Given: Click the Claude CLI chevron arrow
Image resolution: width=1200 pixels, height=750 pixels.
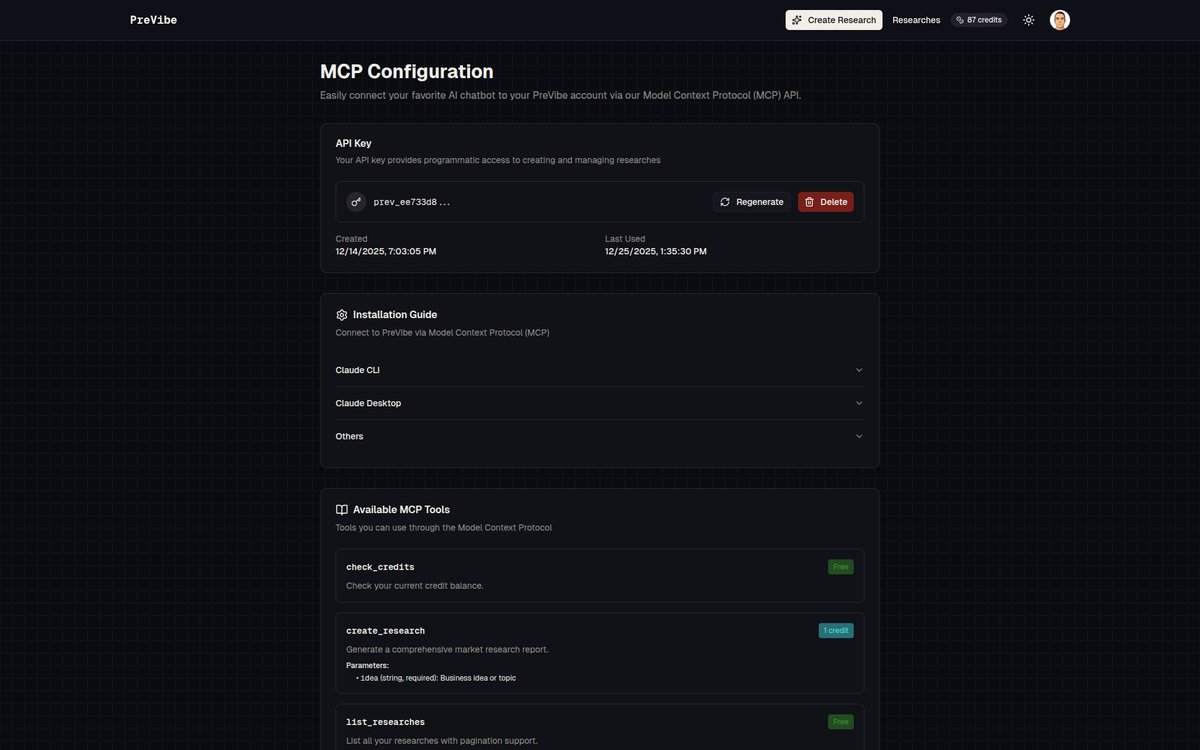Looking at the screenshot, I should coord(859,370).
